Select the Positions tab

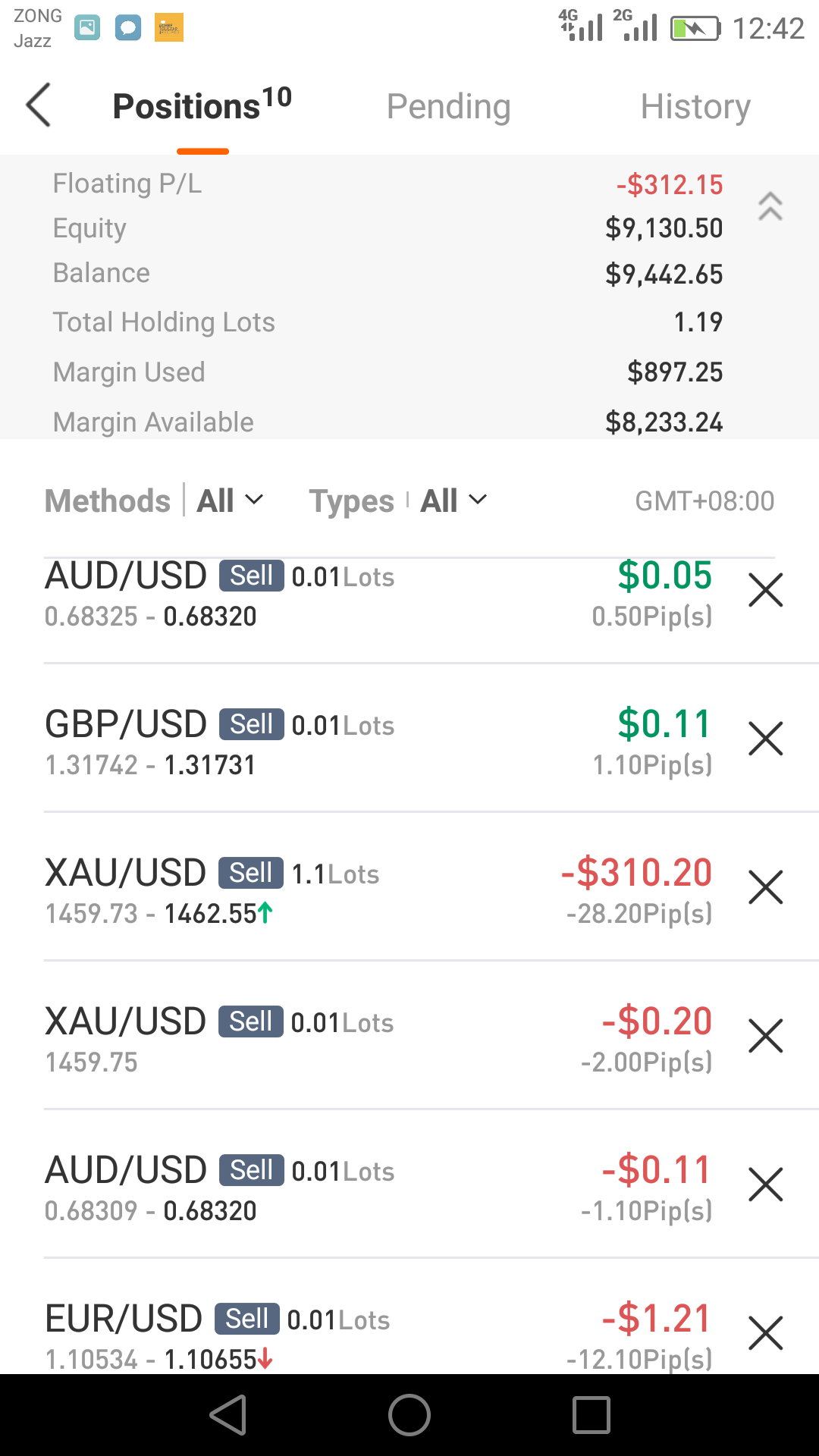202,105
